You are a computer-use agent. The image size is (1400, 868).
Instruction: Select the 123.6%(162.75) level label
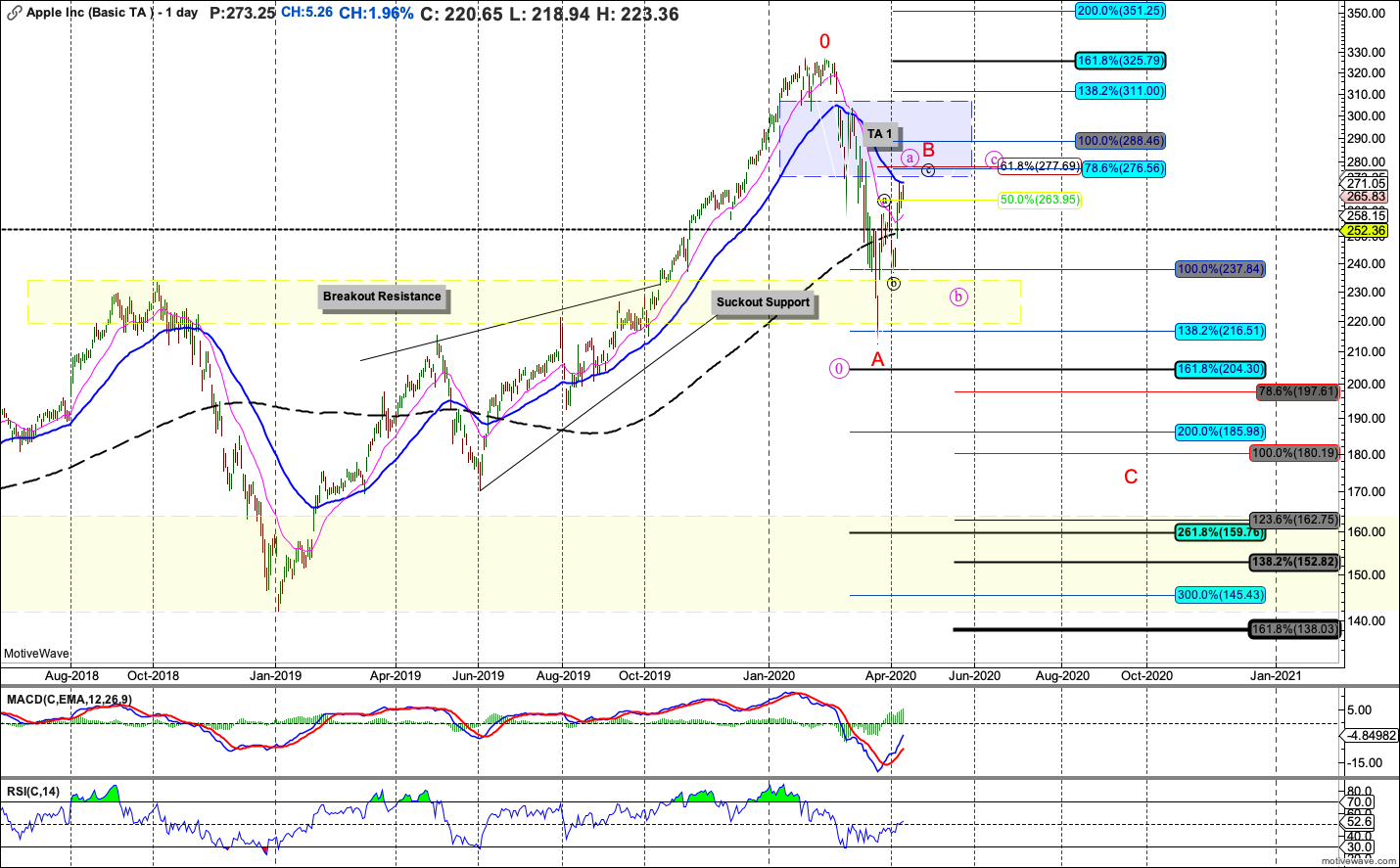(1294, 520)
